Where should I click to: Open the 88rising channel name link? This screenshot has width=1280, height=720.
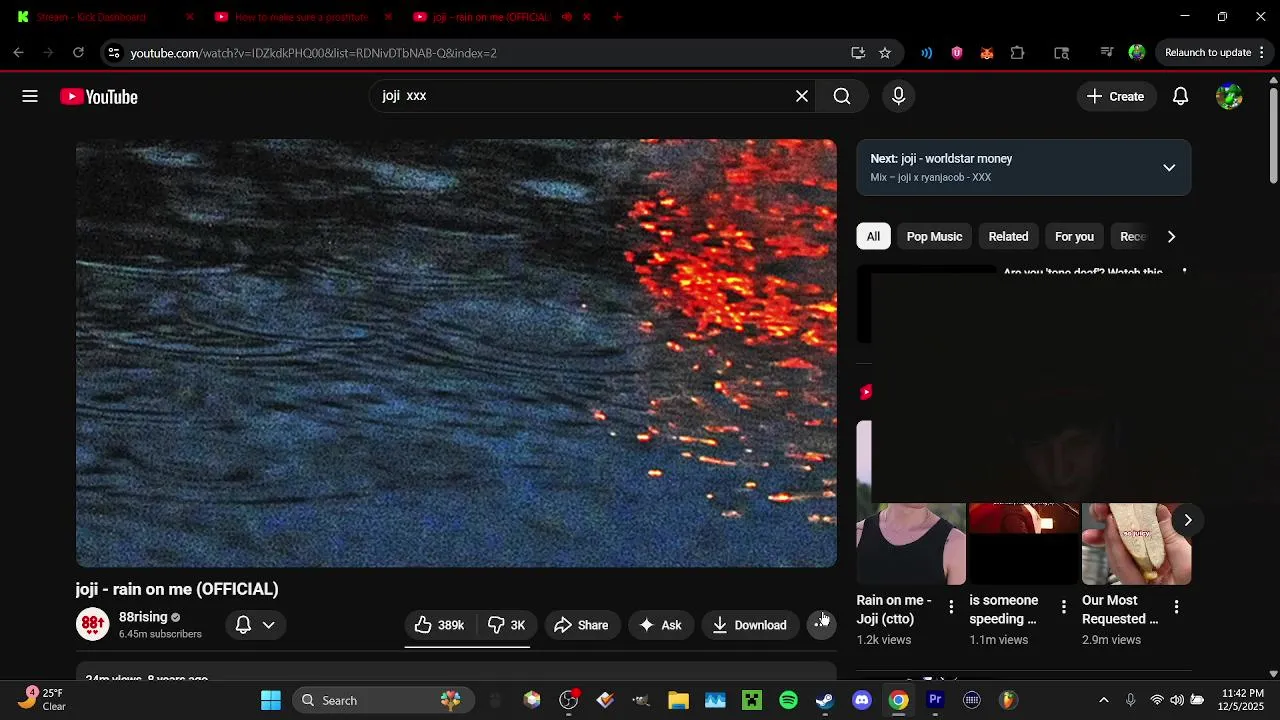(143, 617)
